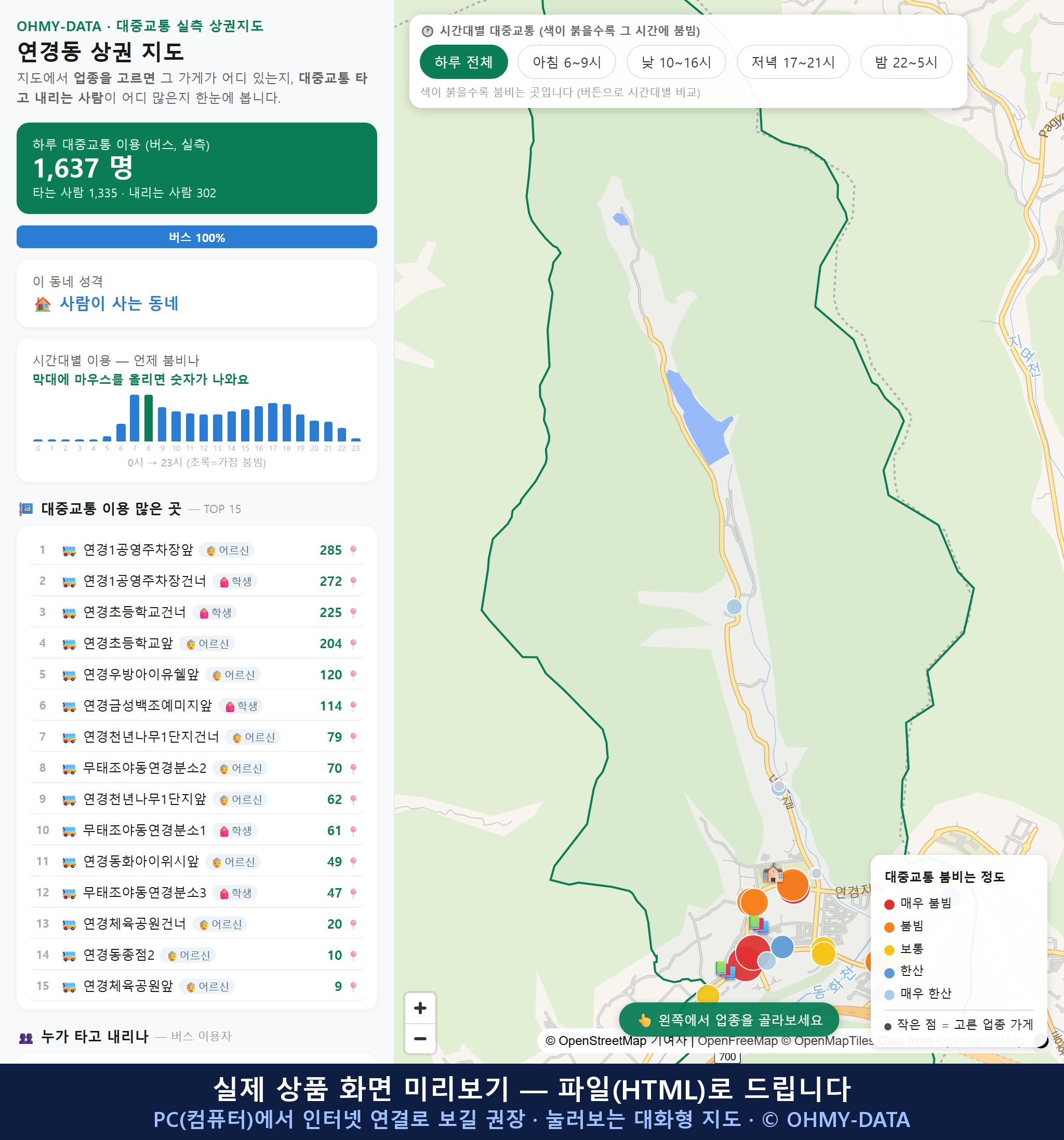
Task: Click the yellow 보통 legend swatch
Action: (889, 950)
